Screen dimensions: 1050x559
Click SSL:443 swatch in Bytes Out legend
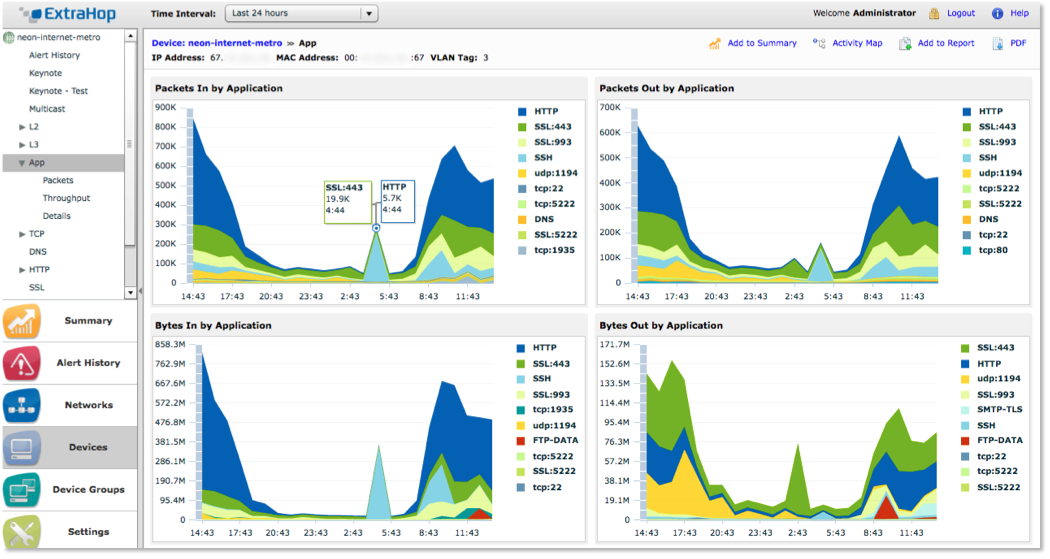point(966,347)
